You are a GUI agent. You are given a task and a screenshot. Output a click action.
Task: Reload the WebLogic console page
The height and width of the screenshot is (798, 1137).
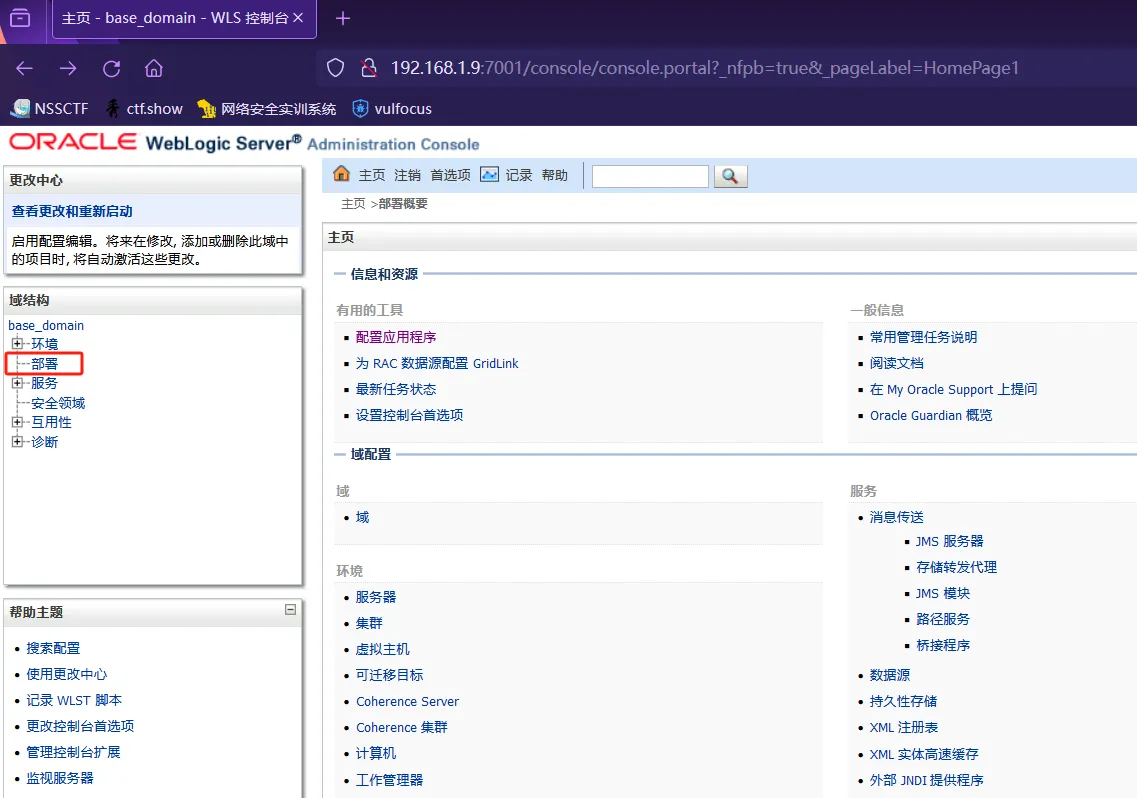click(112, 68)
